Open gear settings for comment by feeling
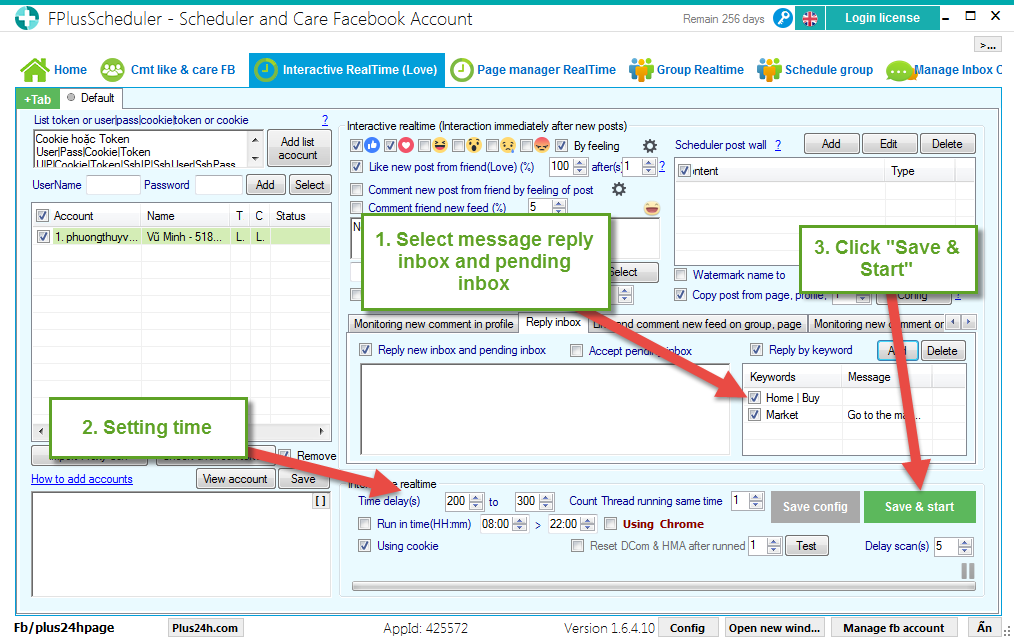The width and height of the screenshot is (1014, 640). [x=619, y=189]
